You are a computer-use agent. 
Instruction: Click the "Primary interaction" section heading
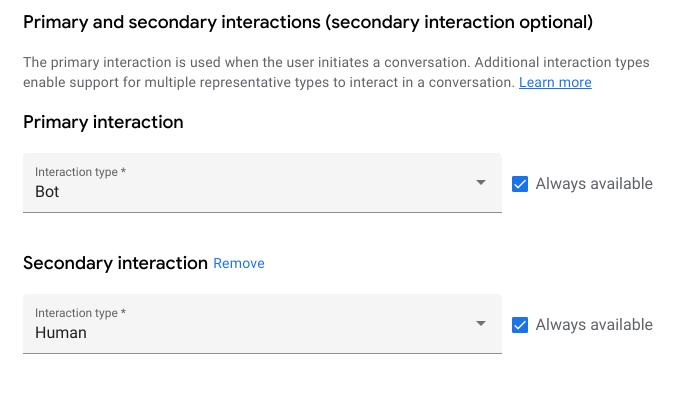pyautogui.click(x=103, y=122)
